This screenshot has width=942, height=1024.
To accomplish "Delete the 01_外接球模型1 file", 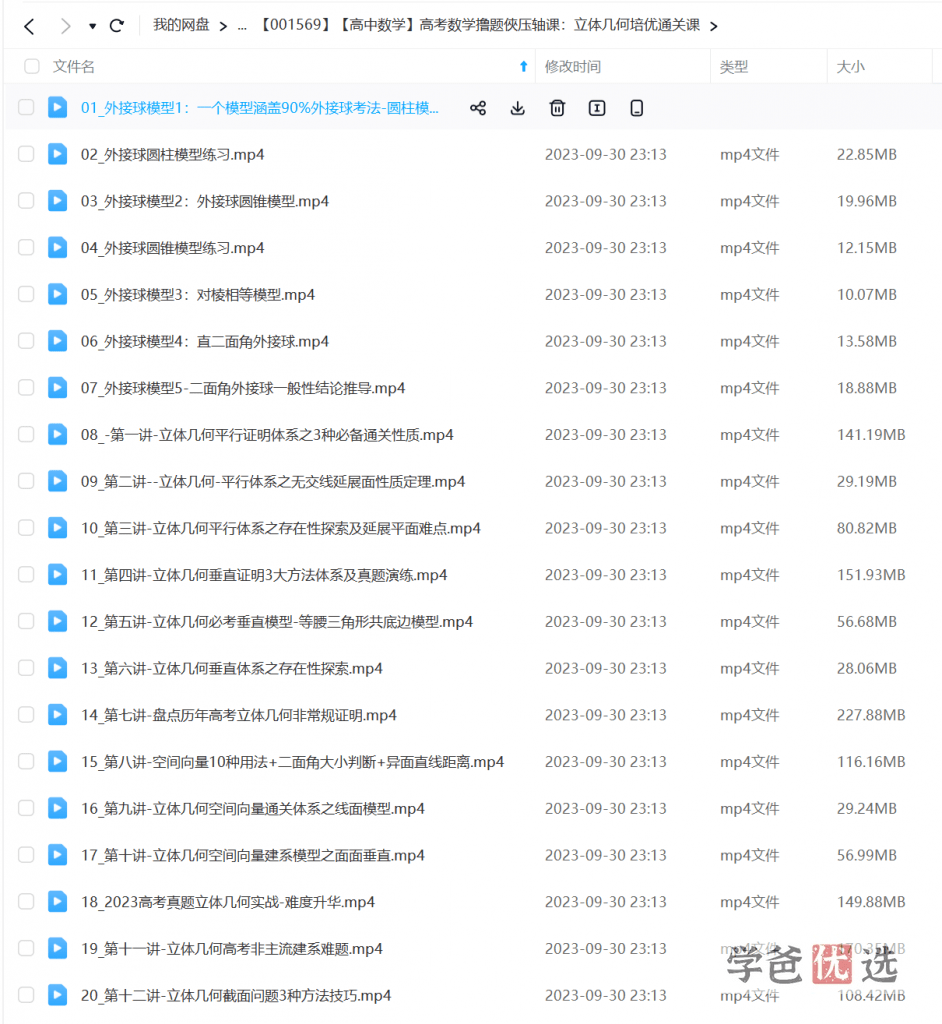I will point(557,108).
